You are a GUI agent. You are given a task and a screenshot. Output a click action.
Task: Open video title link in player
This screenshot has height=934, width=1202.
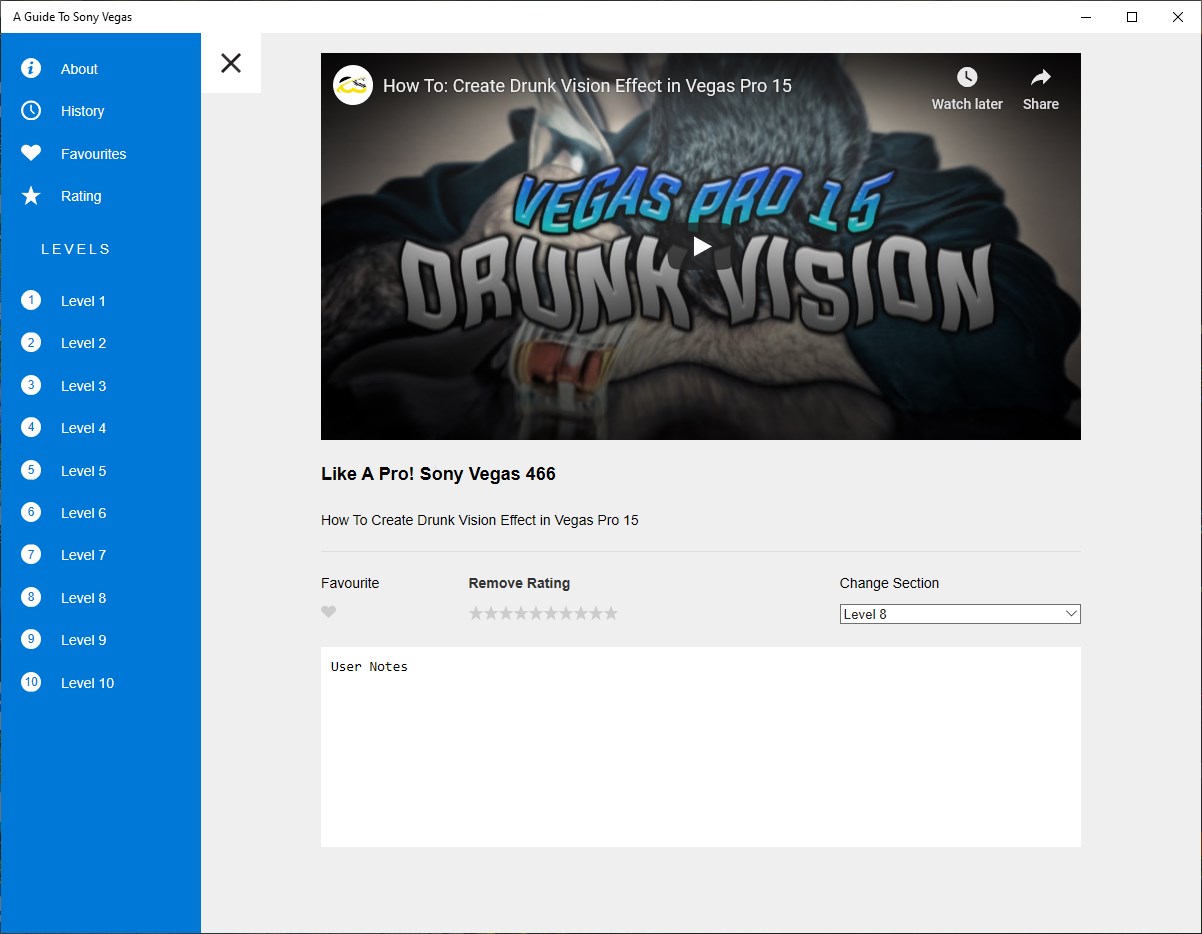587,86
